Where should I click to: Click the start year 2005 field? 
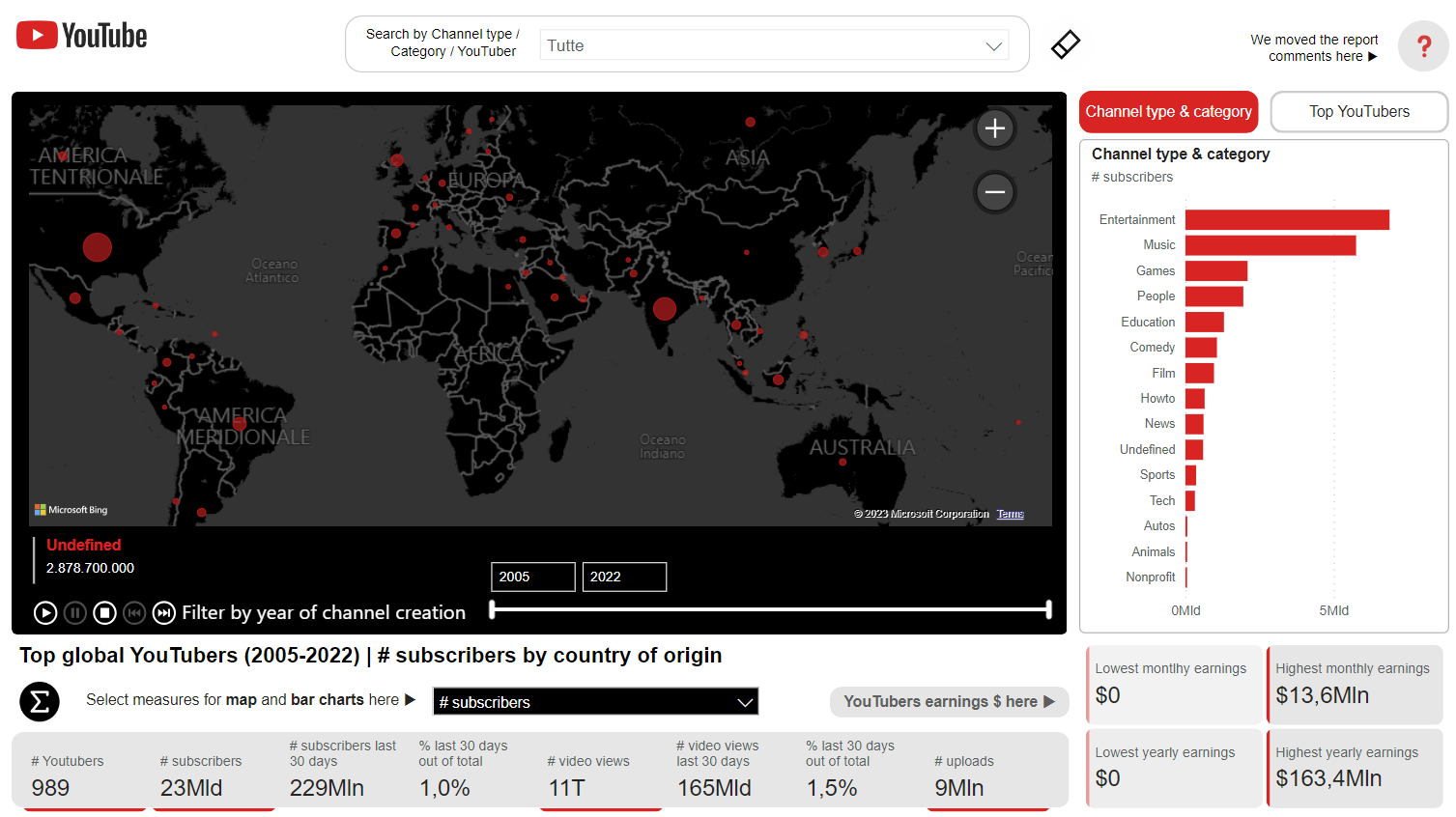click(532, 577)
